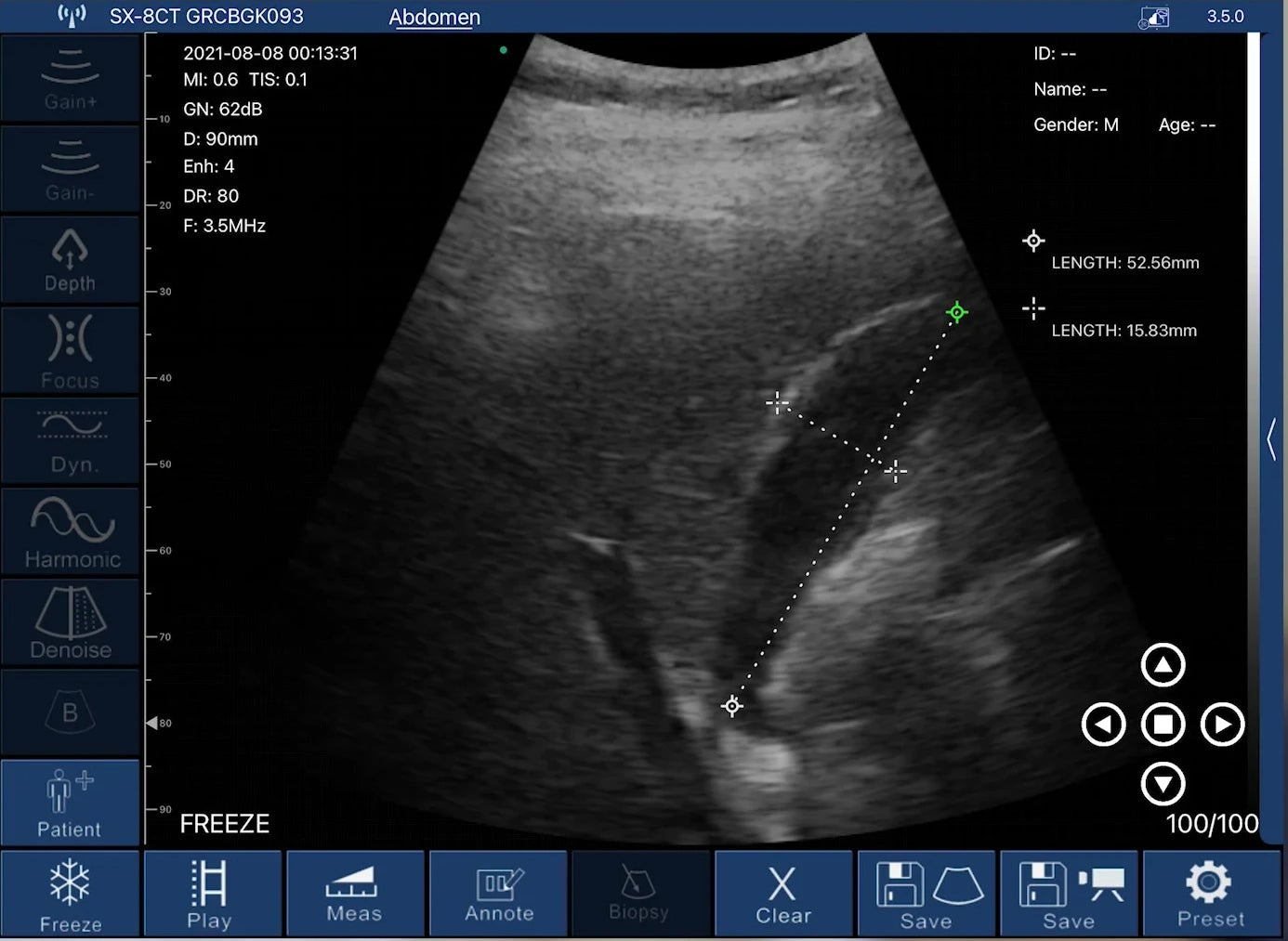Click the frame counter 100/100
The height and width of the screenshot is (941, 1288).
(1212, 824)
